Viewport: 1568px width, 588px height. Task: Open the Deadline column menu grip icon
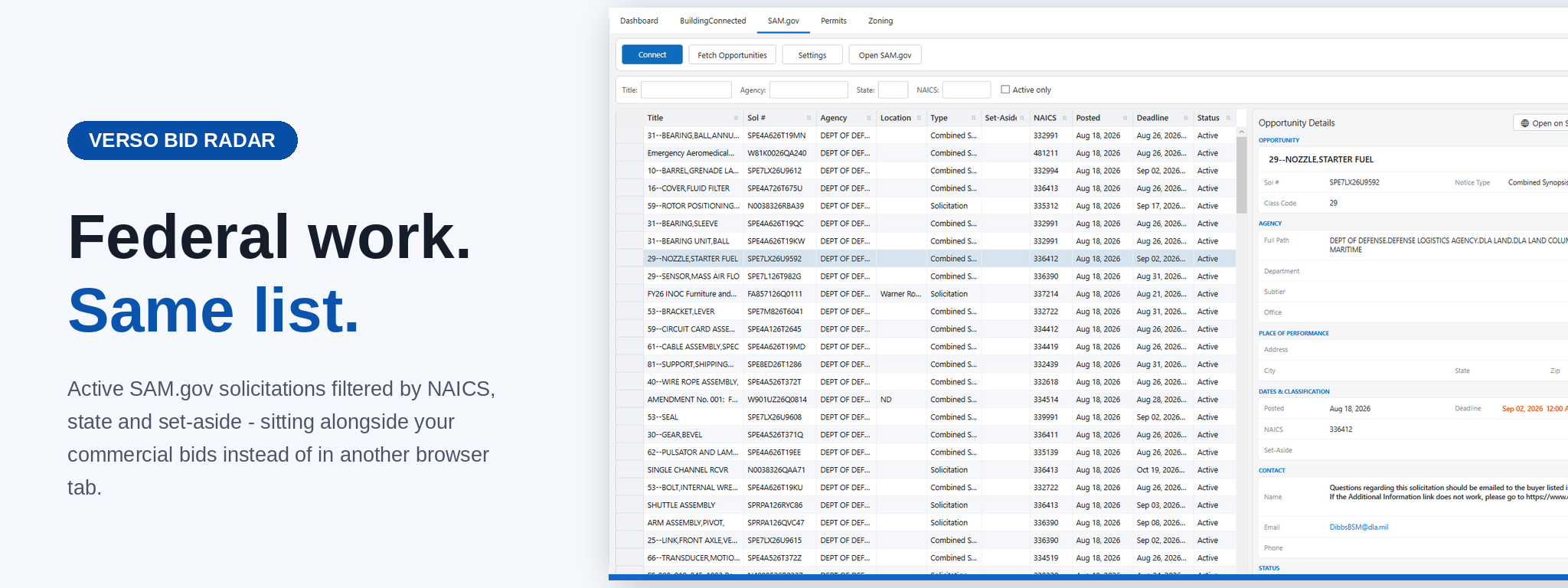[x=1186, y=118]
